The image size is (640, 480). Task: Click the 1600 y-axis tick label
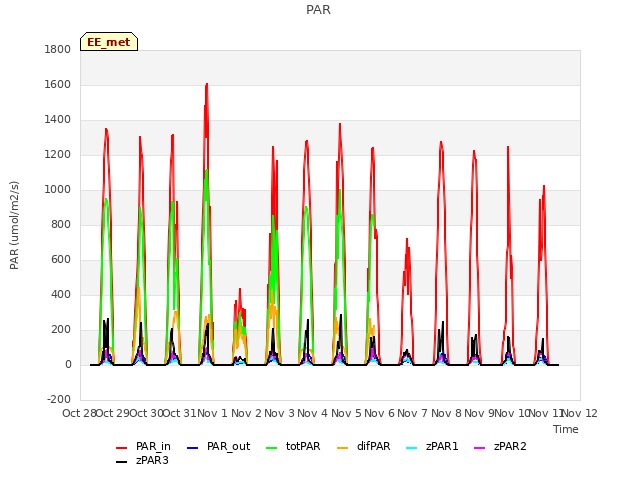(58, 84)
